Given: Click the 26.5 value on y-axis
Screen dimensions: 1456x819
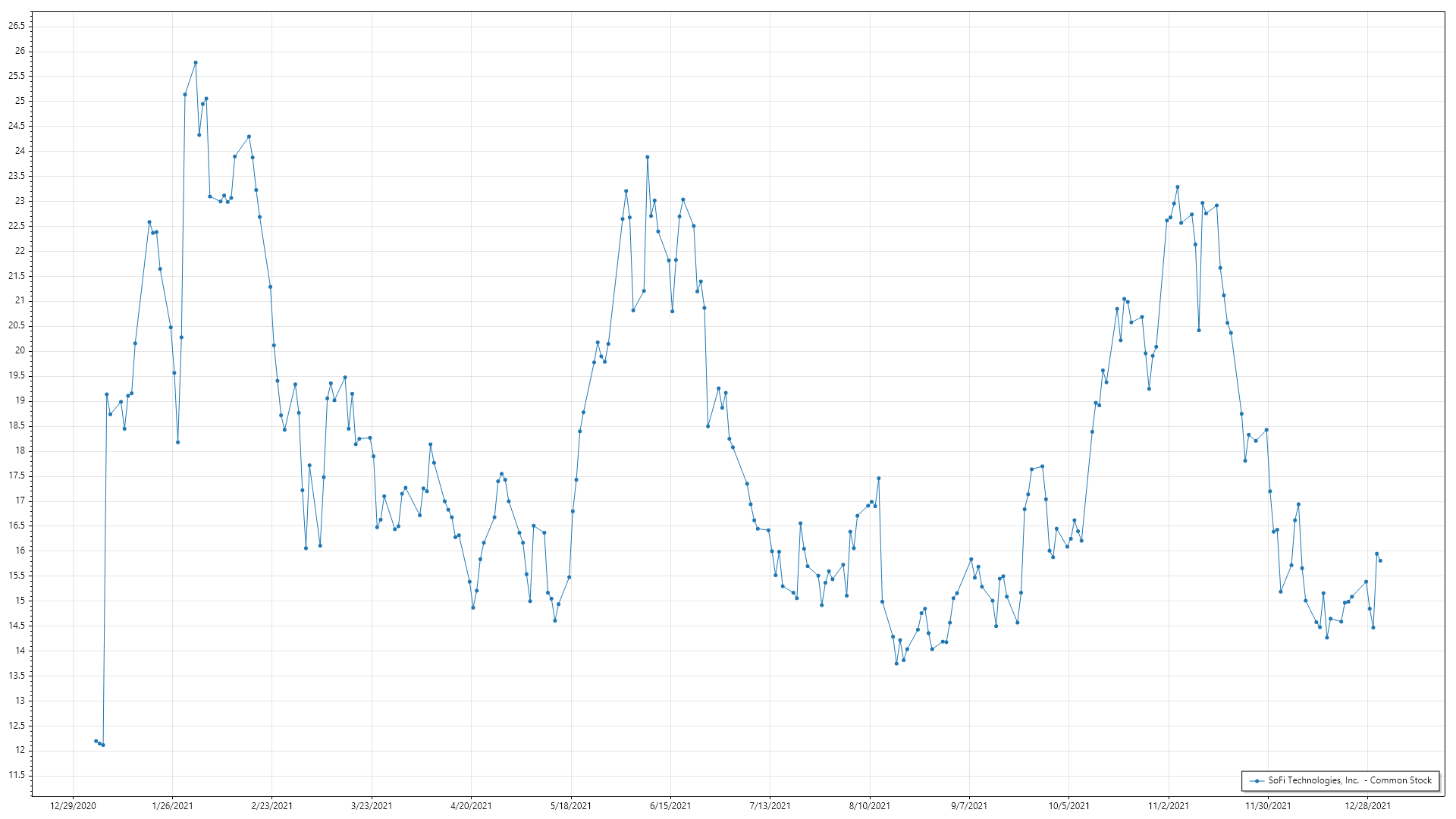Looking at the screenshot, I should pyautogui.click(x=17, y=26).
